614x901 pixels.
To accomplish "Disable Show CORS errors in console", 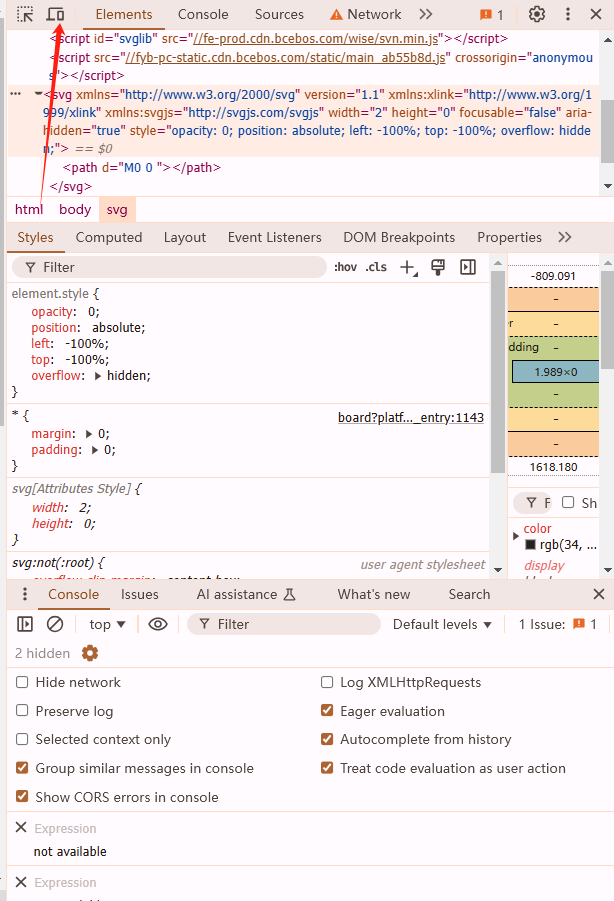I will click(x=22, y=796).
